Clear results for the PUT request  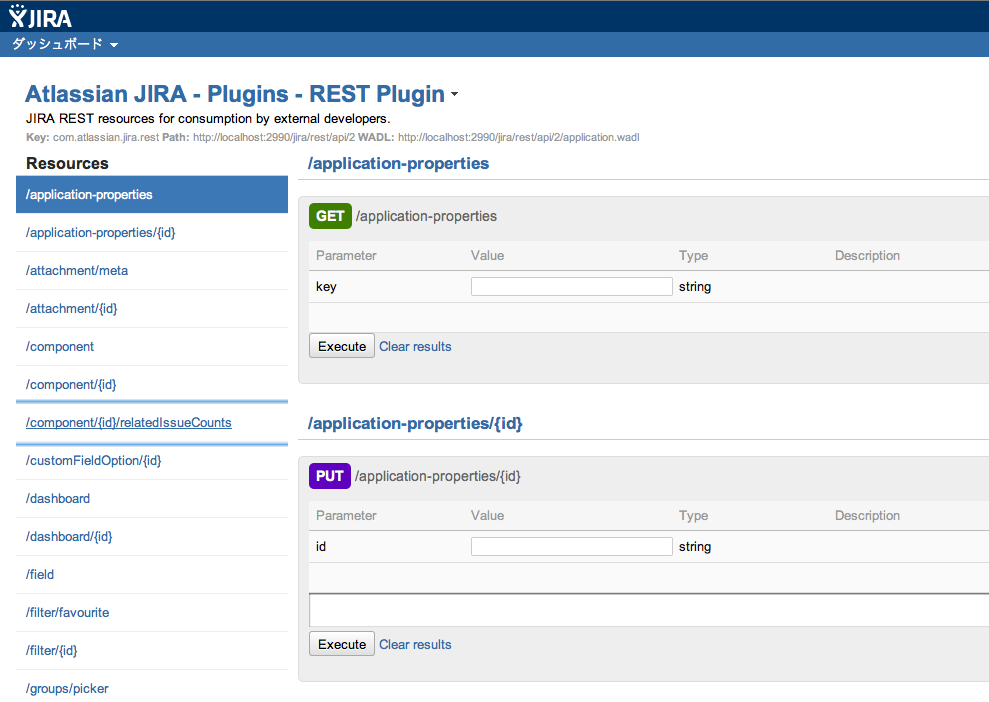pos(415,645)
